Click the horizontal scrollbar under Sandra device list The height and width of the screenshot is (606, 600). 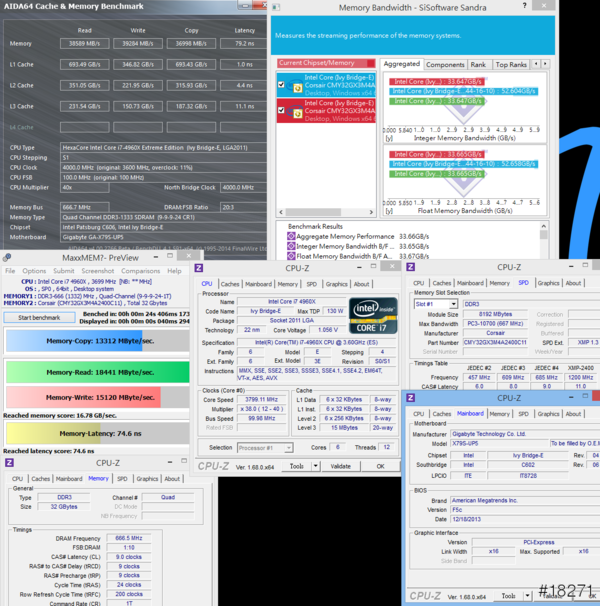pos(326,212)
